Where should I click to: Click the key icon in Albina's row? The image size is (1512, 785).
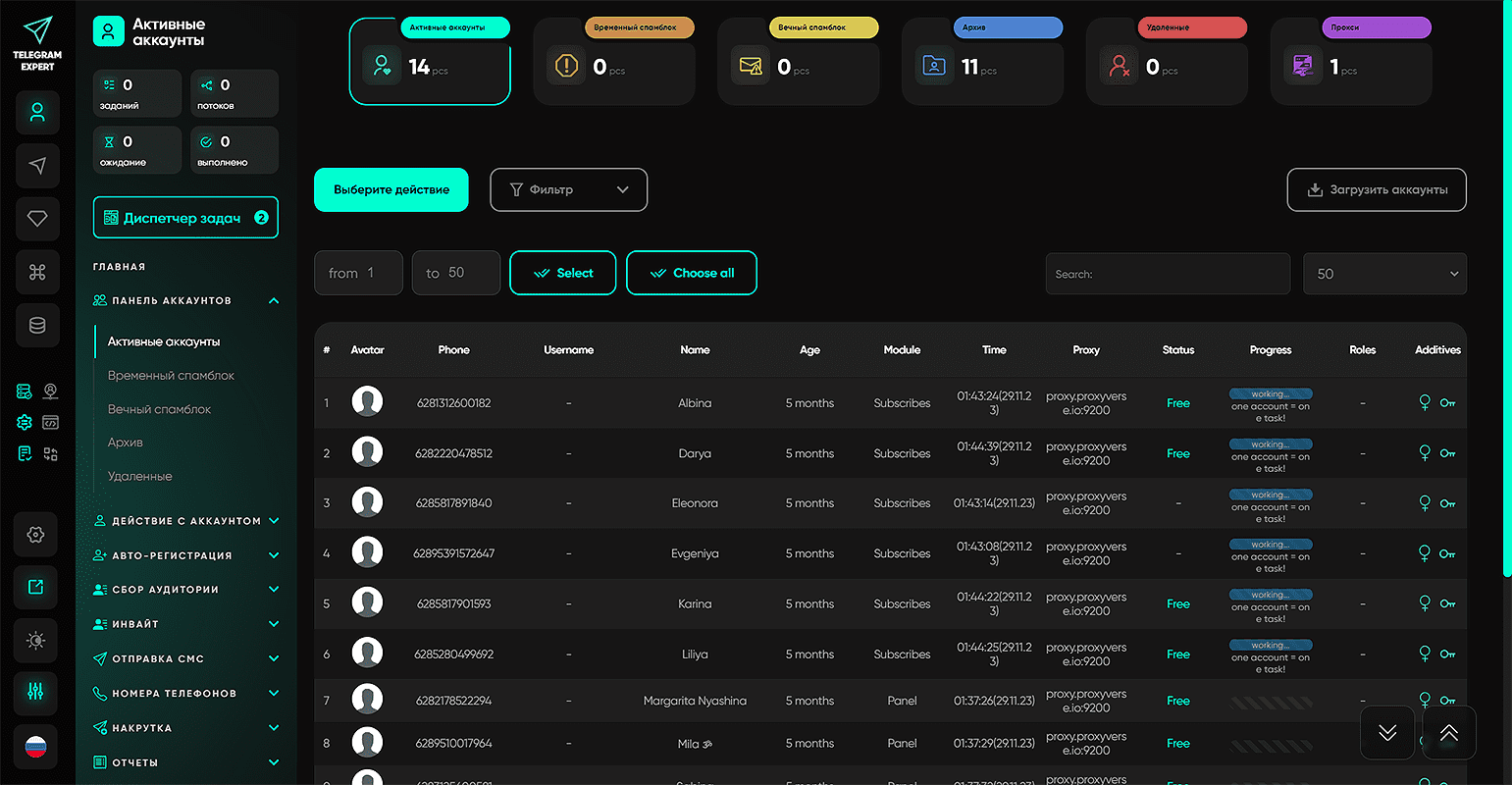click(1447, 403)
